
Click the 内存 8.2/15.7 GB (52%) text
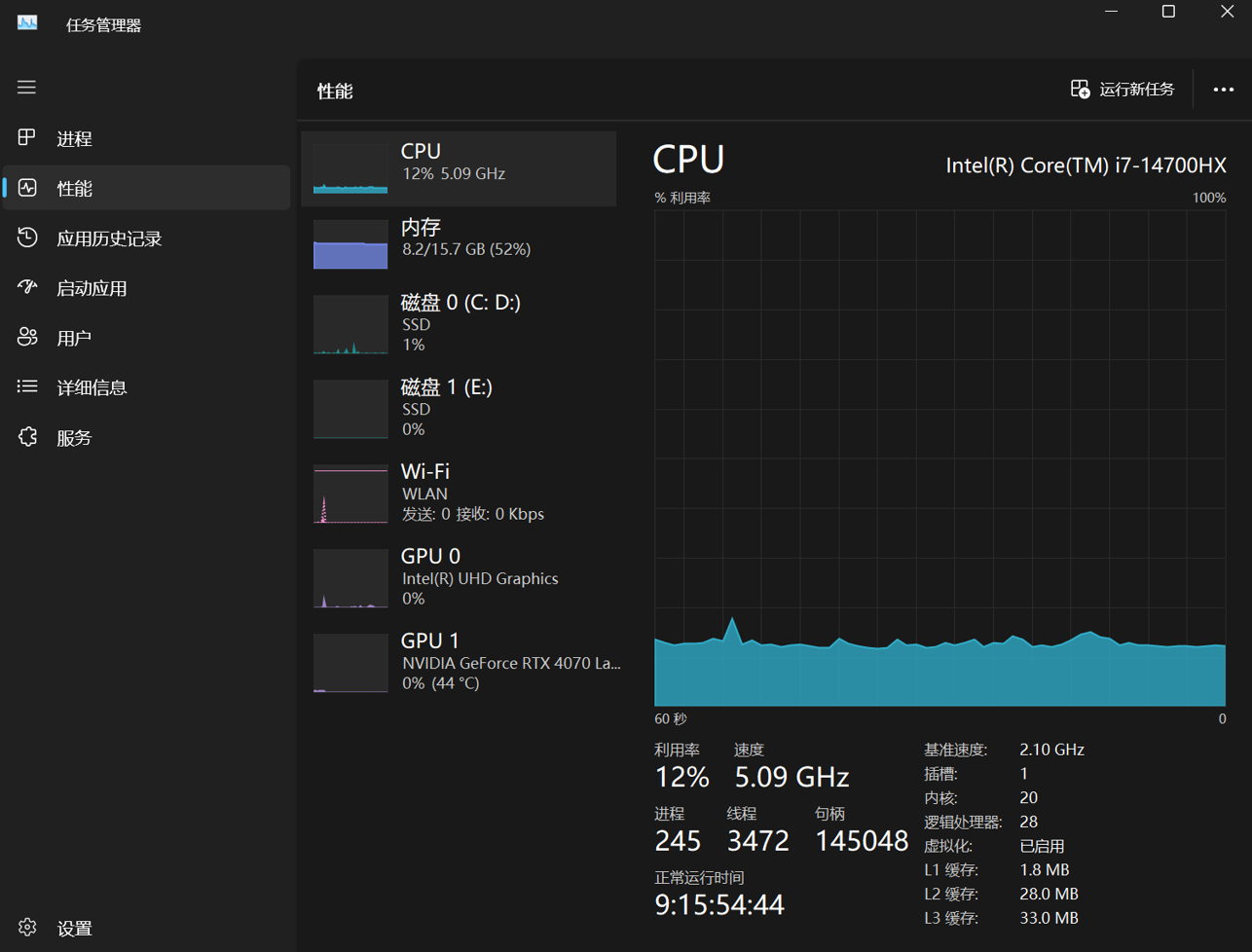[466, 249]
